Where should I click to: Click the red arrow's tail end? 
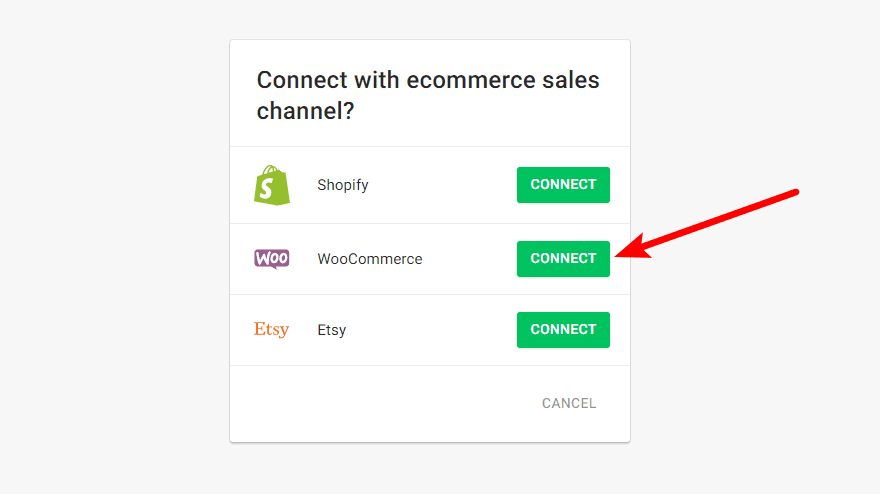[x=794, y=192]
